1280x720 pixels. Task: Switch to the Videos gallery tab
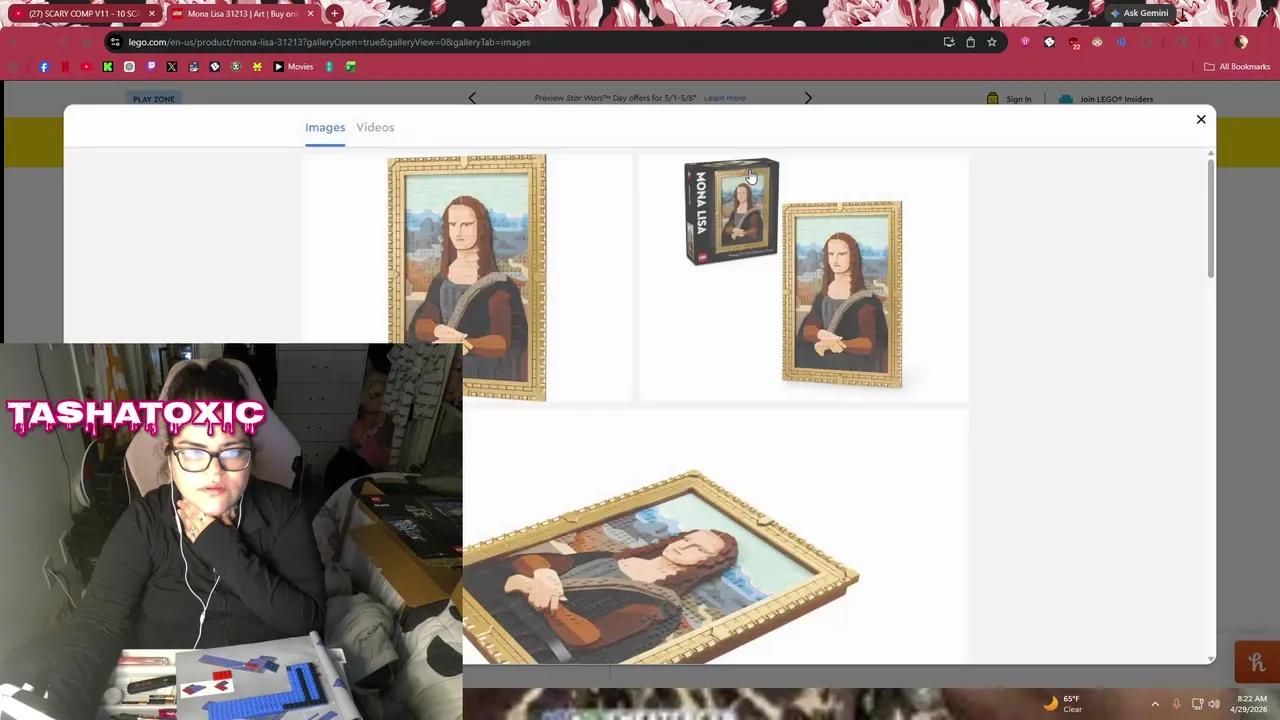point(375,127)
